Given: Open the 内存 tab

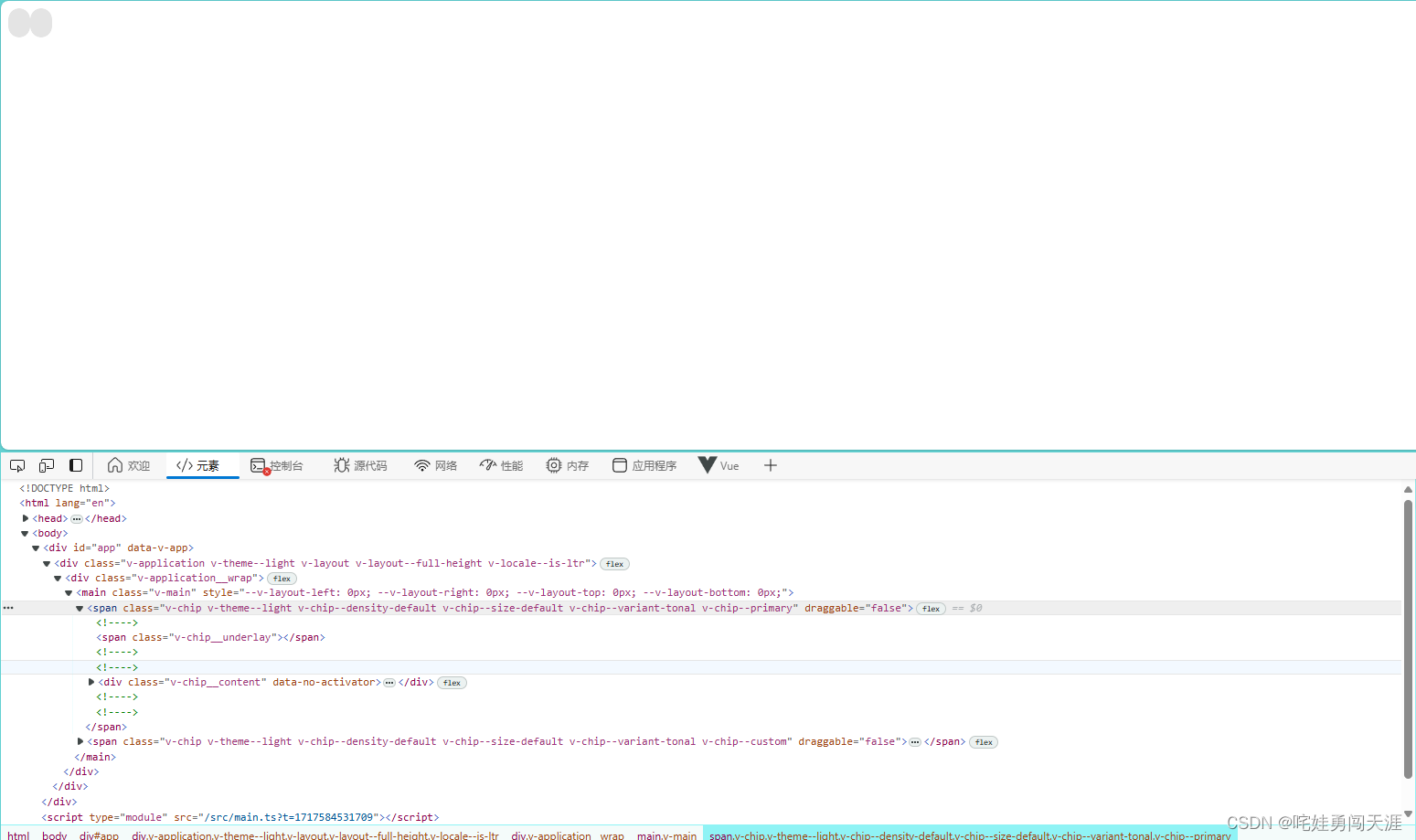Looking at the screenshot, I should pyautogui.click(x=568, y=465).
